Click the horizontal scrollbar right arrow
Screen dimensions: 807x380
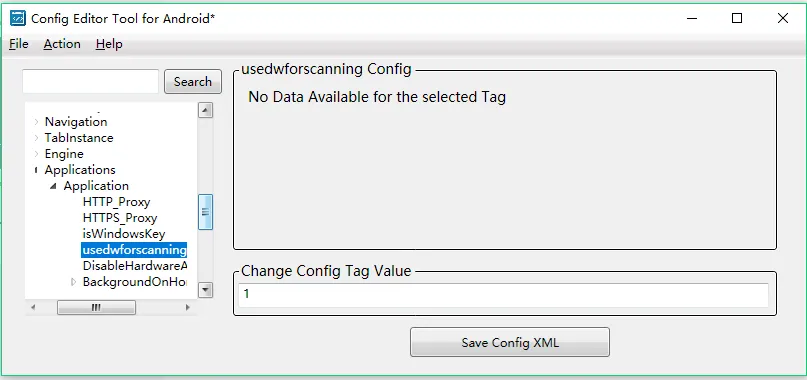click(x=188, y=307)
